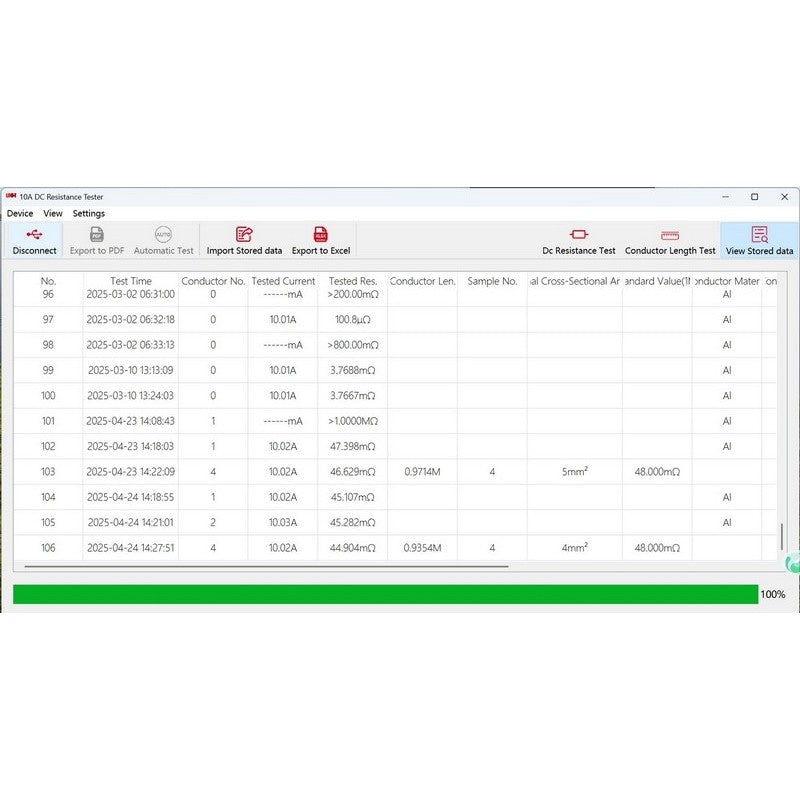Open the Settings menu
Screen dimensions: 800x800
point(88,213)
